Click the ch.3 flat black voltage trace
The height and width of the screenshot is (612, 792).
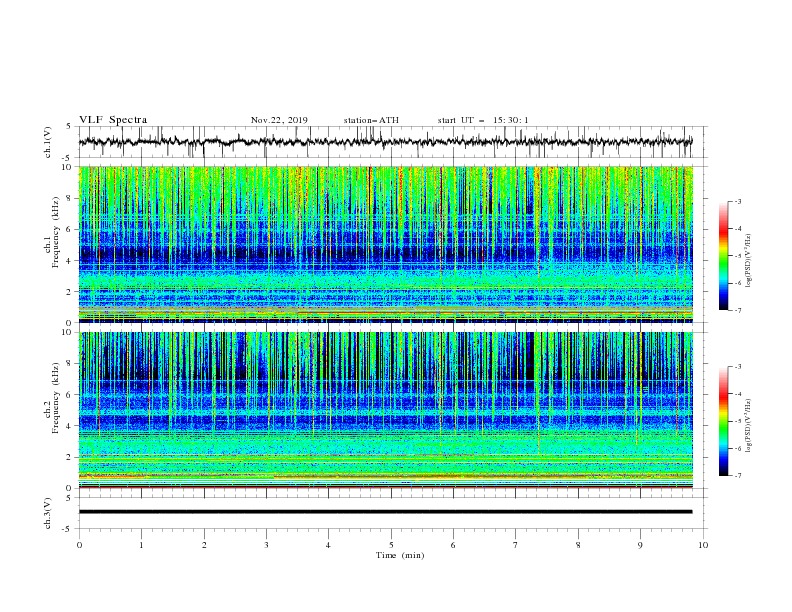tap(386, 512)
